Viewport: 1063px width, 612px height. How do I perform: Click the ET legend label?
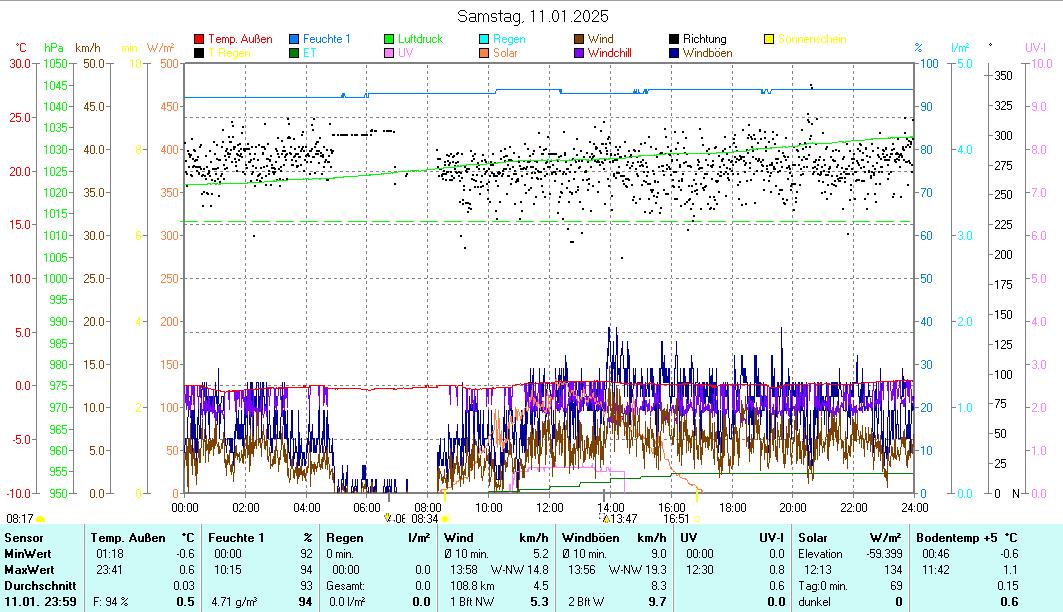[x=309, y=53]
